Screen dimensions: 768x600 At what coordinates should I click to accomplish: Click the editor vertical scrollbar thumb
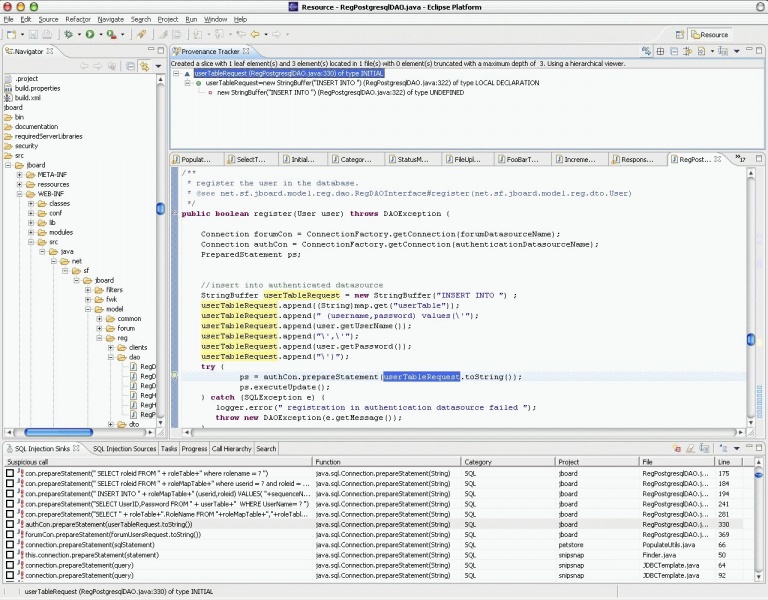[750, 339]
